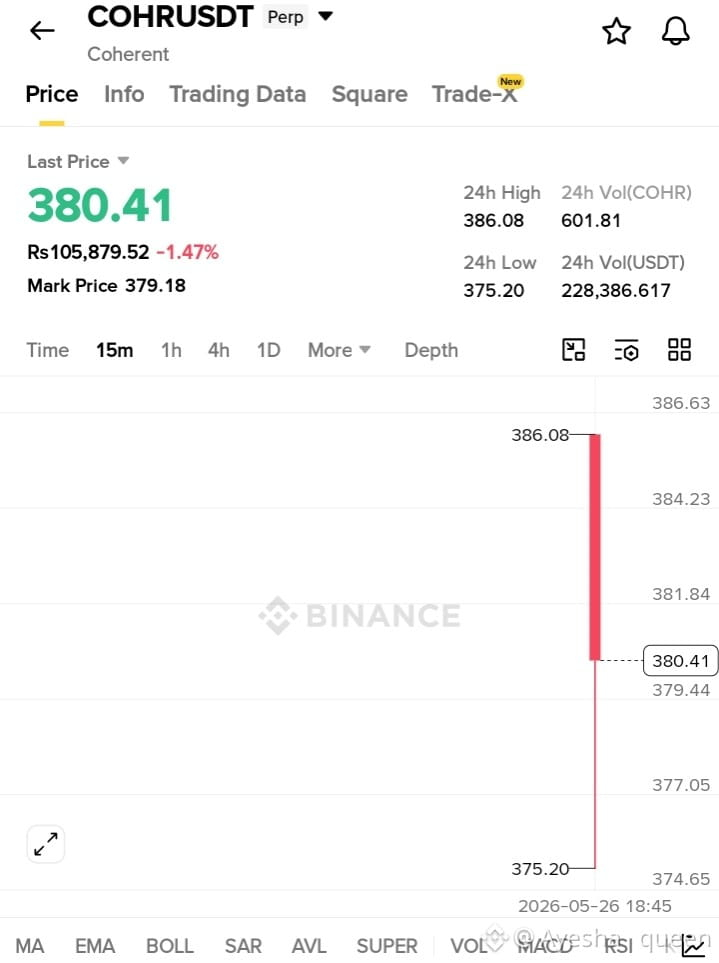This screenshot has width=719, height=963.
Task: Toggle the VOL indicator
Action: (470, 946)
